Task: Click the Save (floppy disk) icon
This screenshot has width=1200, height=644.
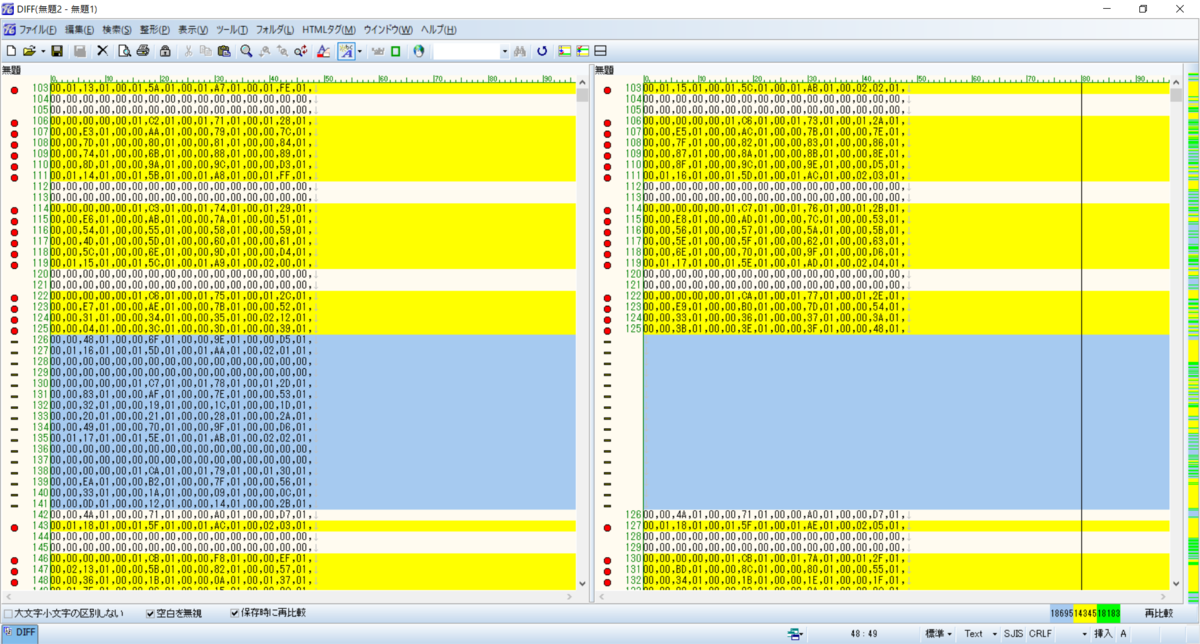Action: tap(57, 50)
